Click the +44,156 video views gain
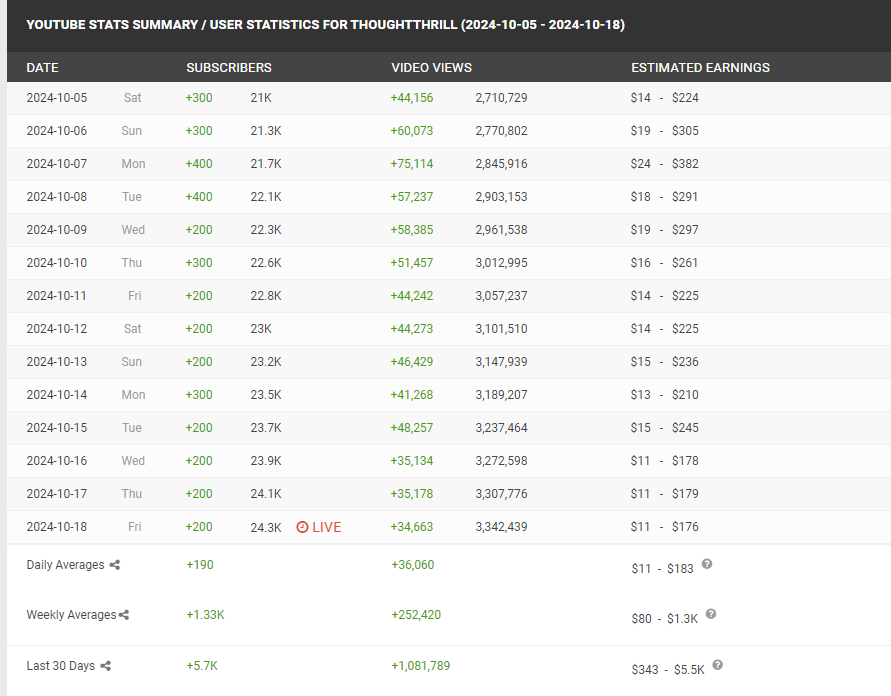 (412, 98)
